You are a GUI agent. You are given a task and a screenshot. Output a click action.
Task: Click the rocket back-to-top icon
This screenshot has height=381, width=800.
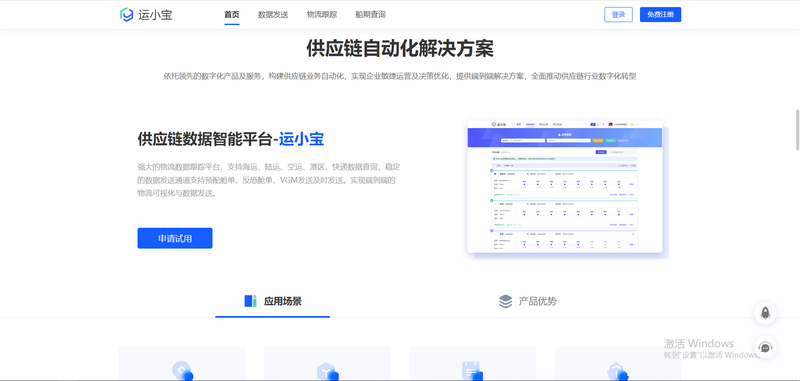coord(765,313)
